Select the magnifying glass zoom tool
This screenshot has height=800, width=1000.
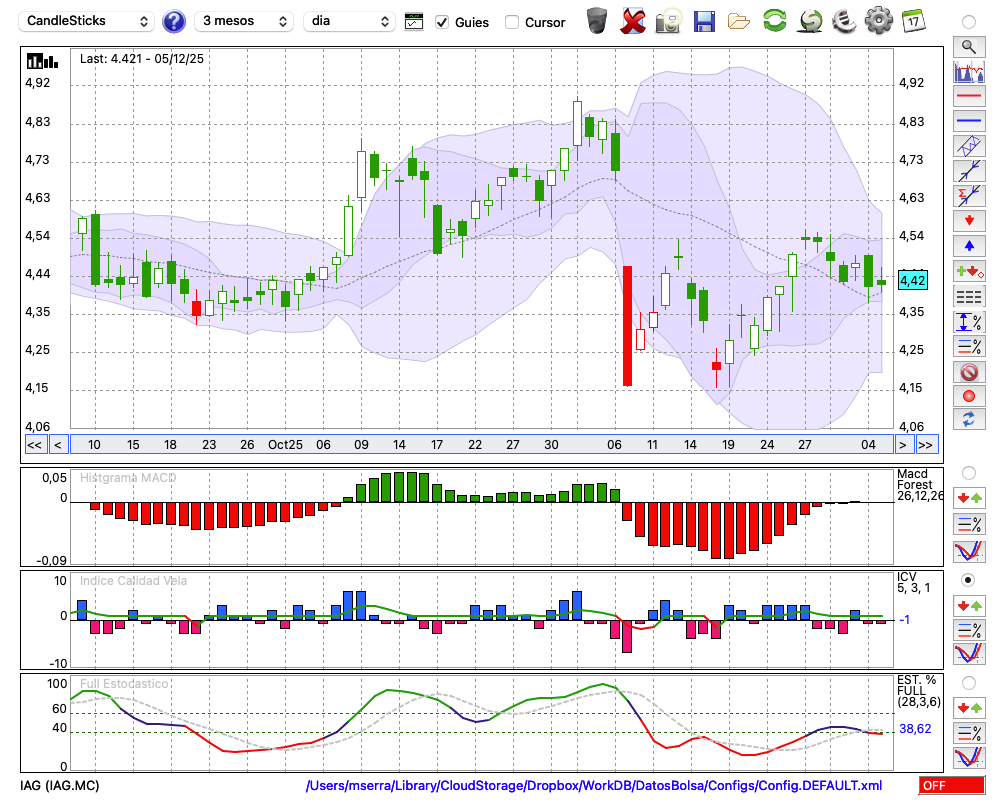969,47
